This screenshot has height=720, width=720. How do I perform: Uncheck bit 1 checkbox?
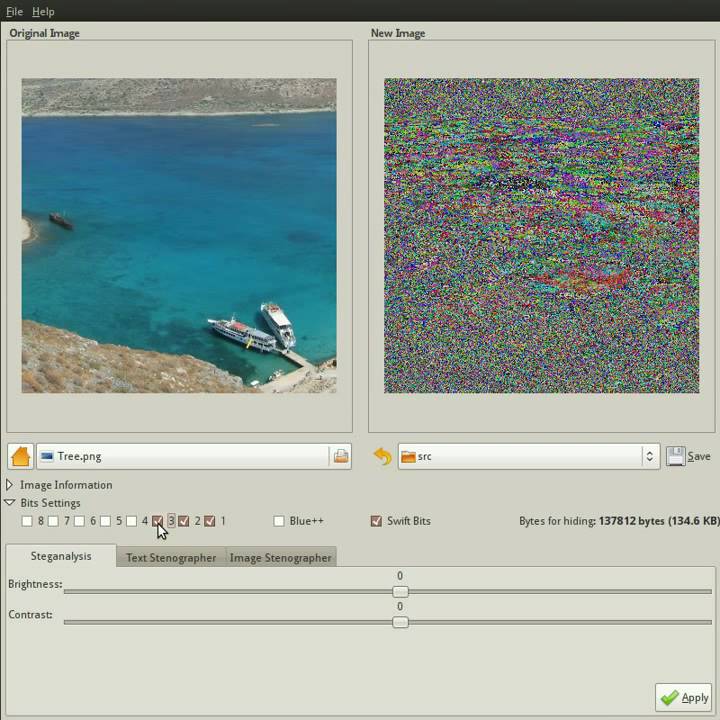click(210, 521)
